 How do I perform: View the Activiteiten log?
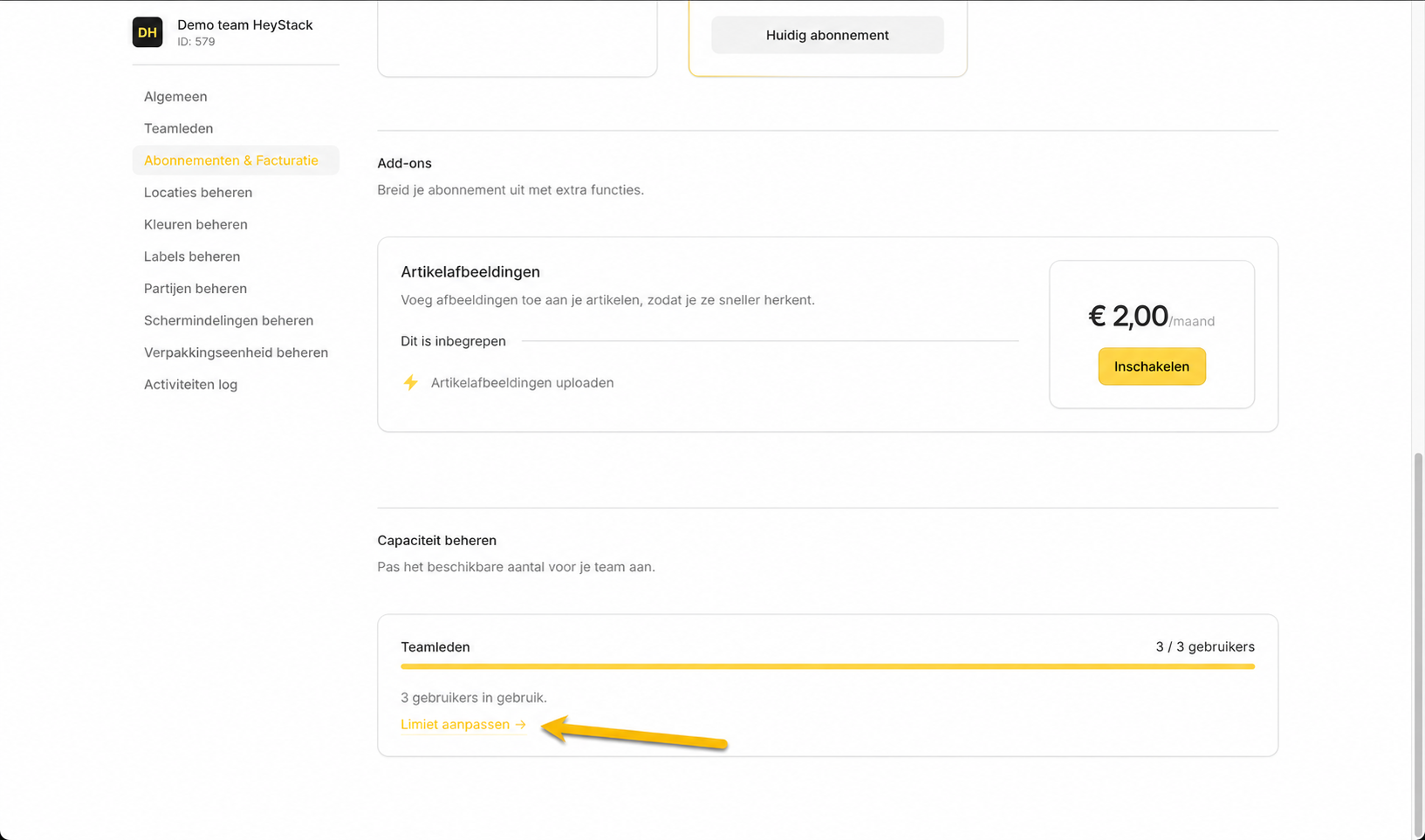(x=190, y=385)
